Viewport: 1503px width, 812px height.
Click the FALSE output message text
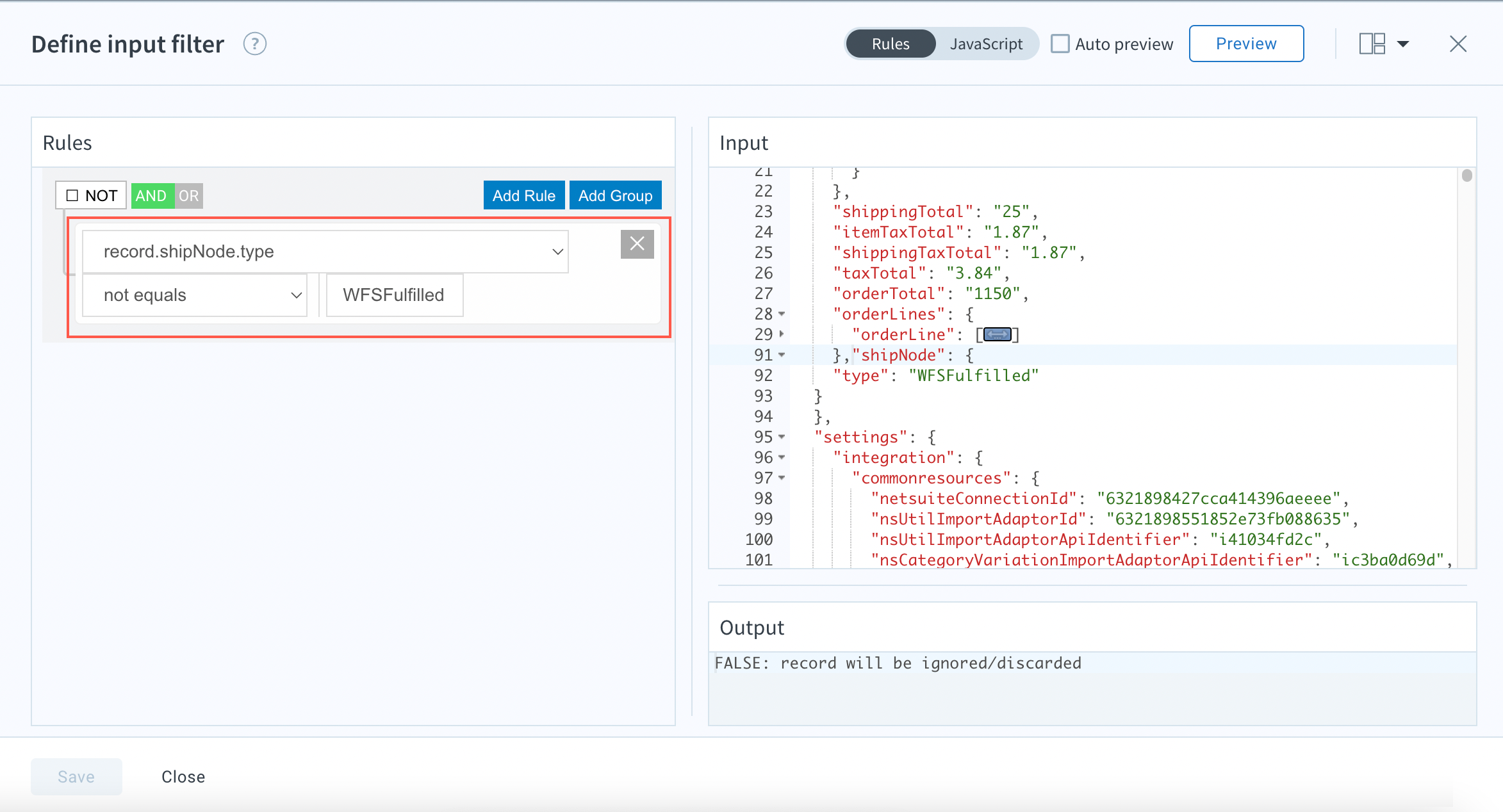tap(898, 663)
